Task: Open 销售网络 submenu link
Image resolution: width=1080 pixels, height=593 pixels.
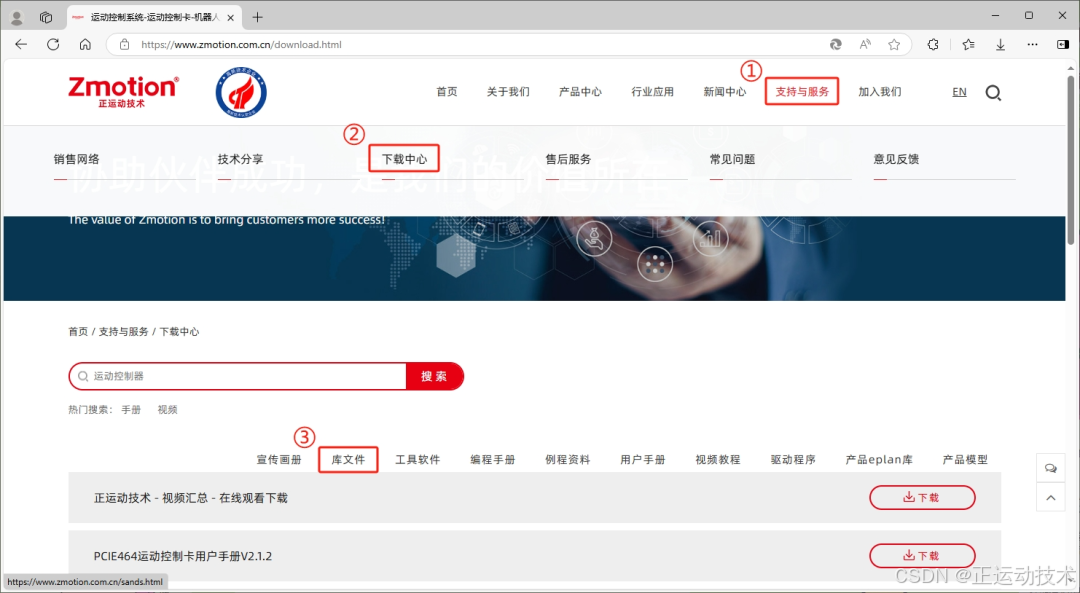Action: coord(76,159)
